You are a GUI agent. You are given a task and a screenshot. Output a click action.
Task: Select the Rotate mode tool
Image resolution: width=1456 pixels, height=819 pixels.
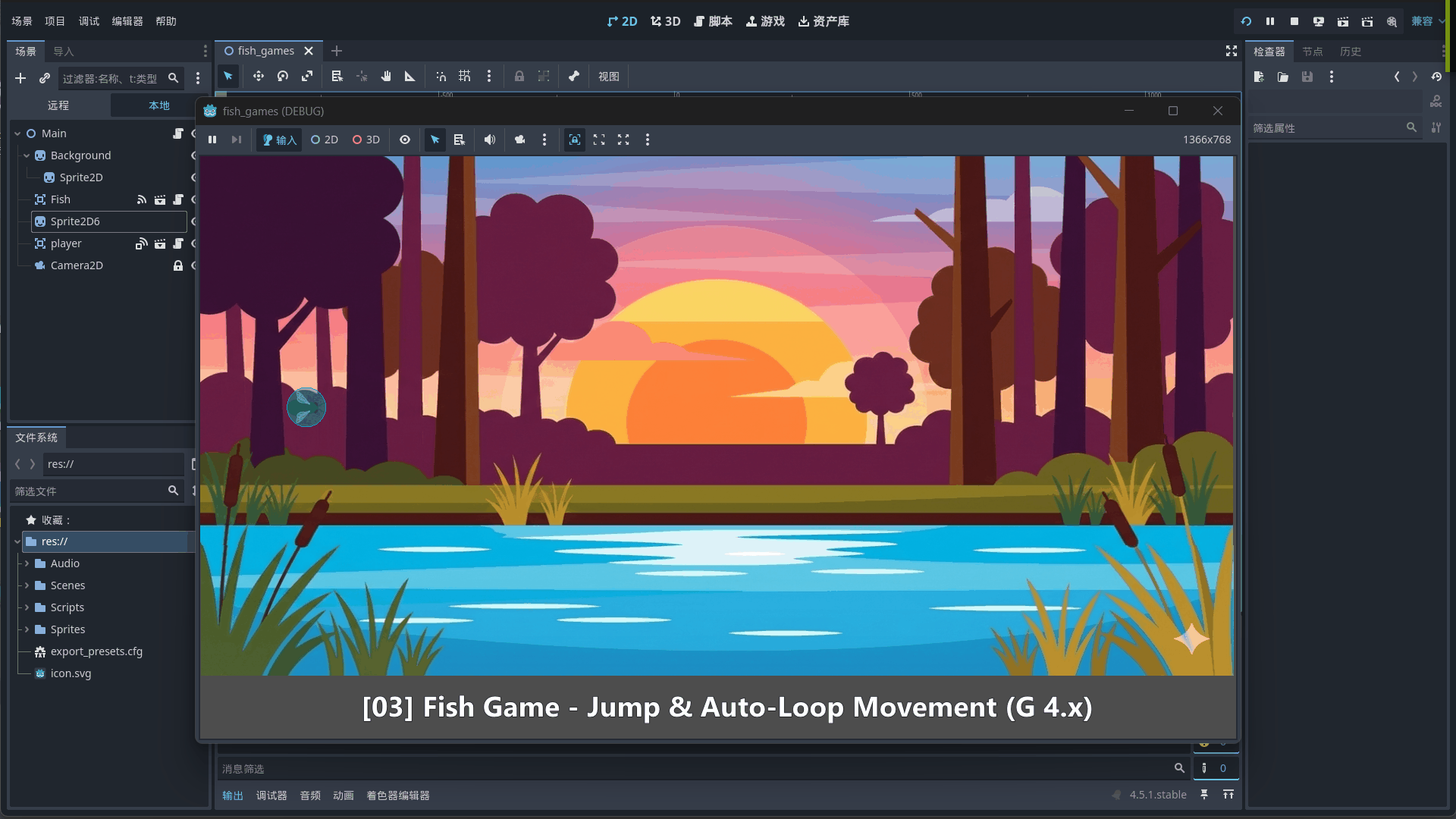(x=283, y=77)
